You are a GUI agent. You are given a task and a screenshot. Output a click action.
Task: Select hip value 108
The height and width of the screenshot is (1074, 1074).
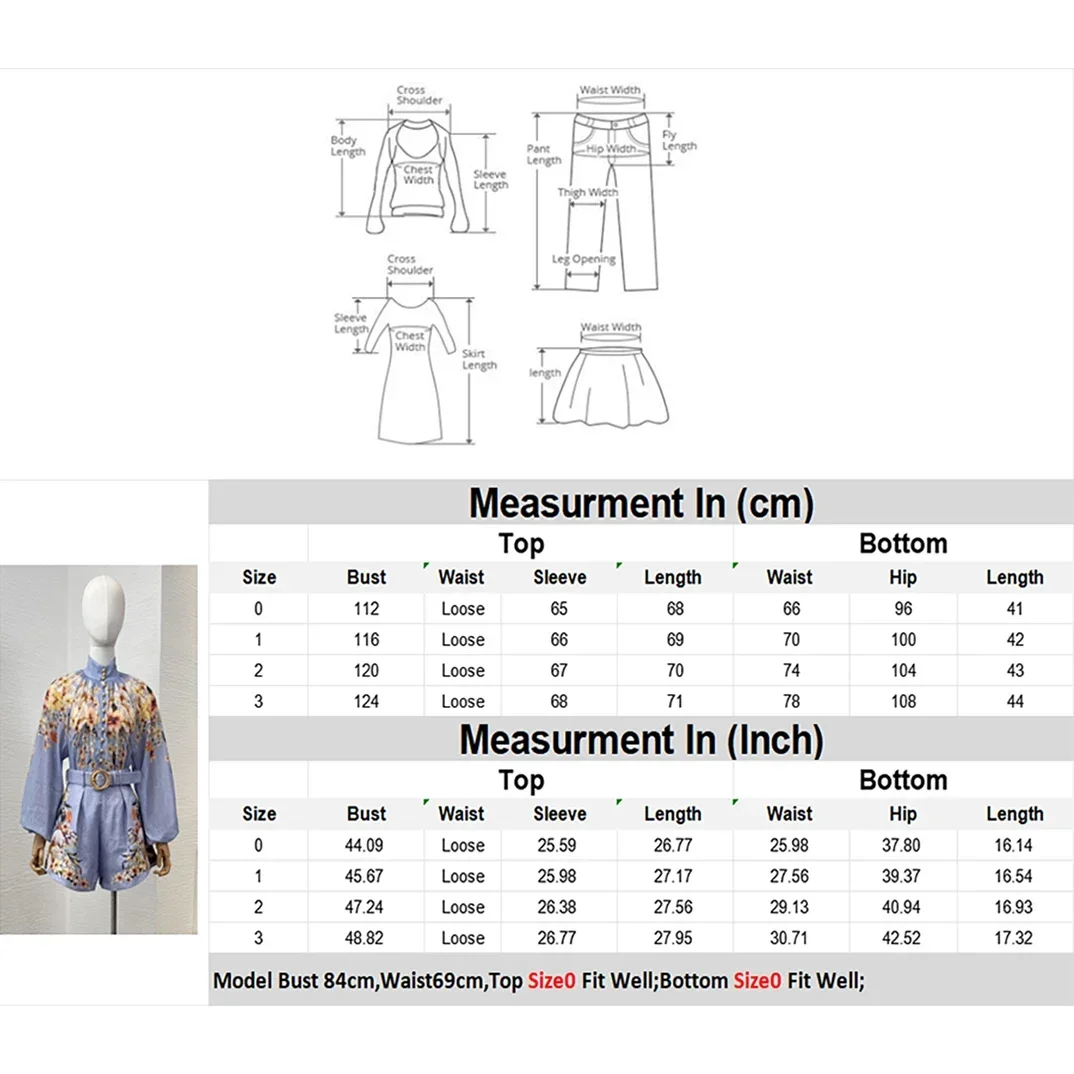click(903, 701)
